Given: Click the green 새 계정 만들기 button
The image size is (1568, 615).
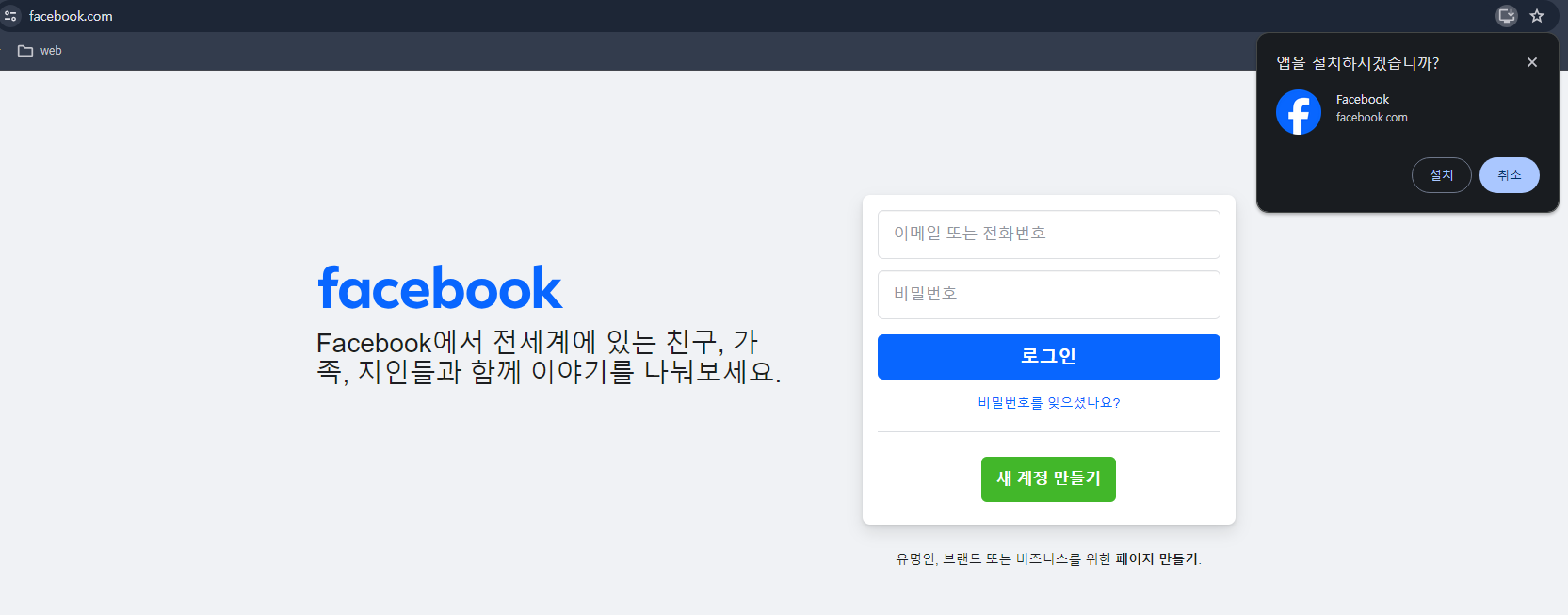Looking at the screenshot, I should point(1048,479).
